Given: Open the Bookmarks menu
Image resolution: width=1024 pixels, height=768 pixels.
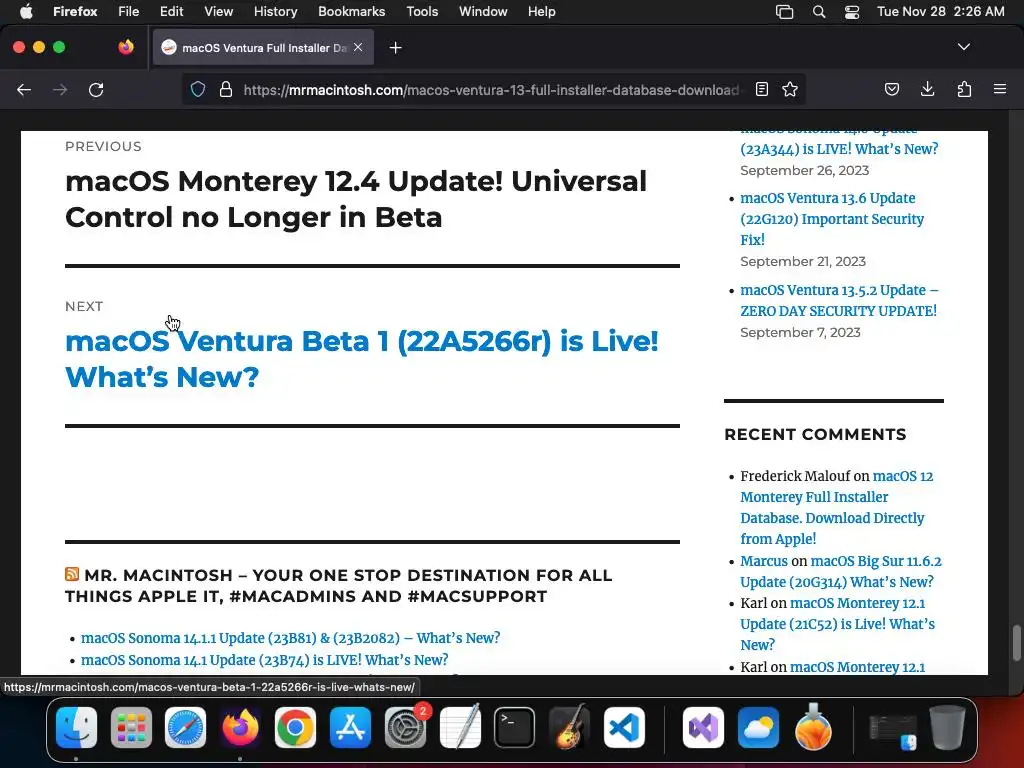Looking at the screenshot, I should coord(351,12).
